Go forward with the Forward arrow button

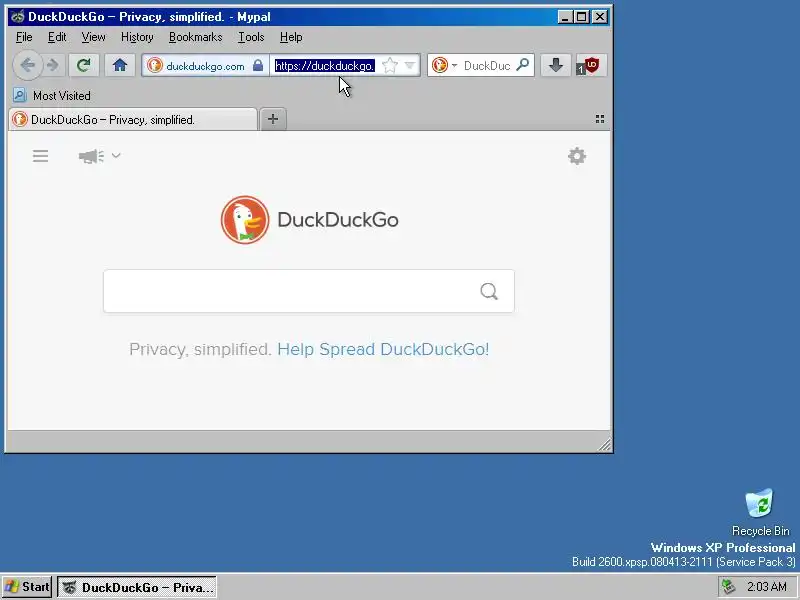coord(53,65)
